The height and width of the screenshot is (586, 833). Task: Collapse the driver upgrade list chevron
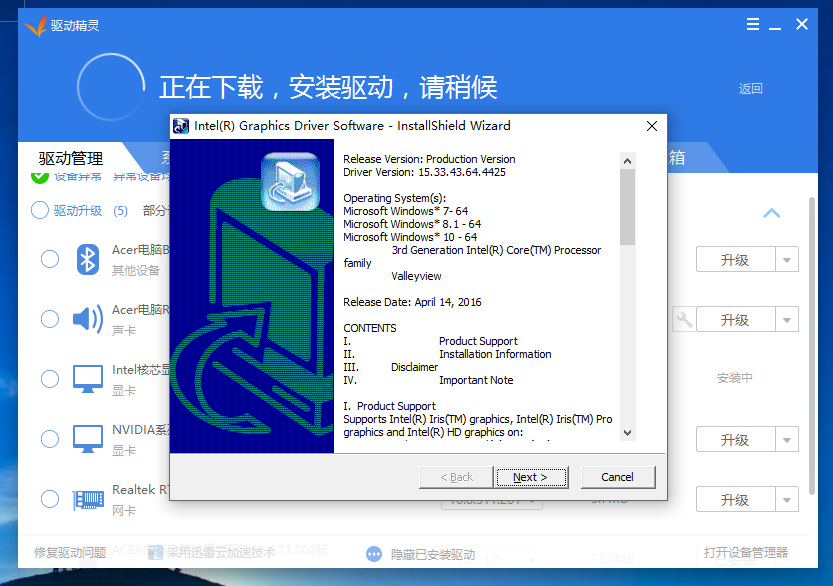(x=771, y=213)
